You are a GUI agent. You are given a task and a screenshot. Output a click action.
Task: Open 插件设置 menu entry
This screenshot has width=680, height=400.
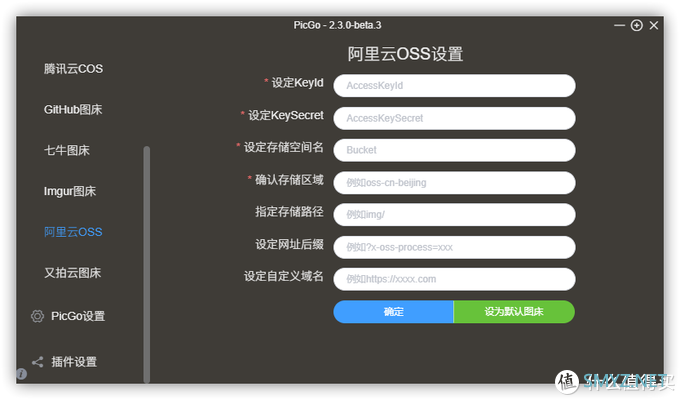pos(74,361)
